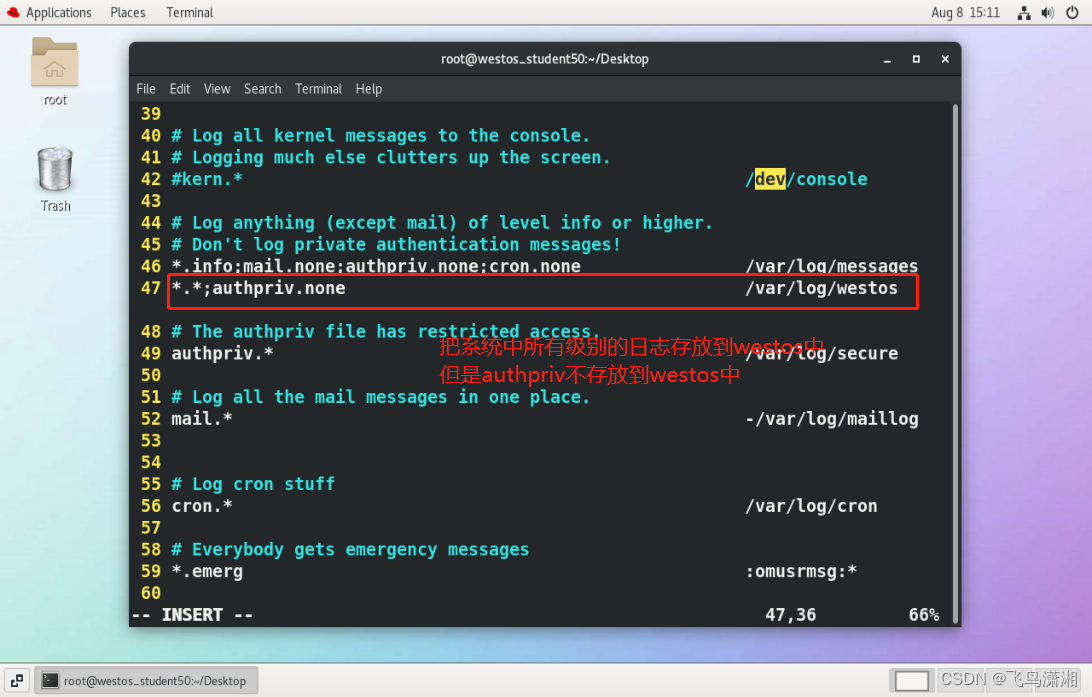The height and width of the screenshot is (697, 1092).
Task: Click the highlighted 'dev' in /dev/console
Action: [x=770, y=179]
